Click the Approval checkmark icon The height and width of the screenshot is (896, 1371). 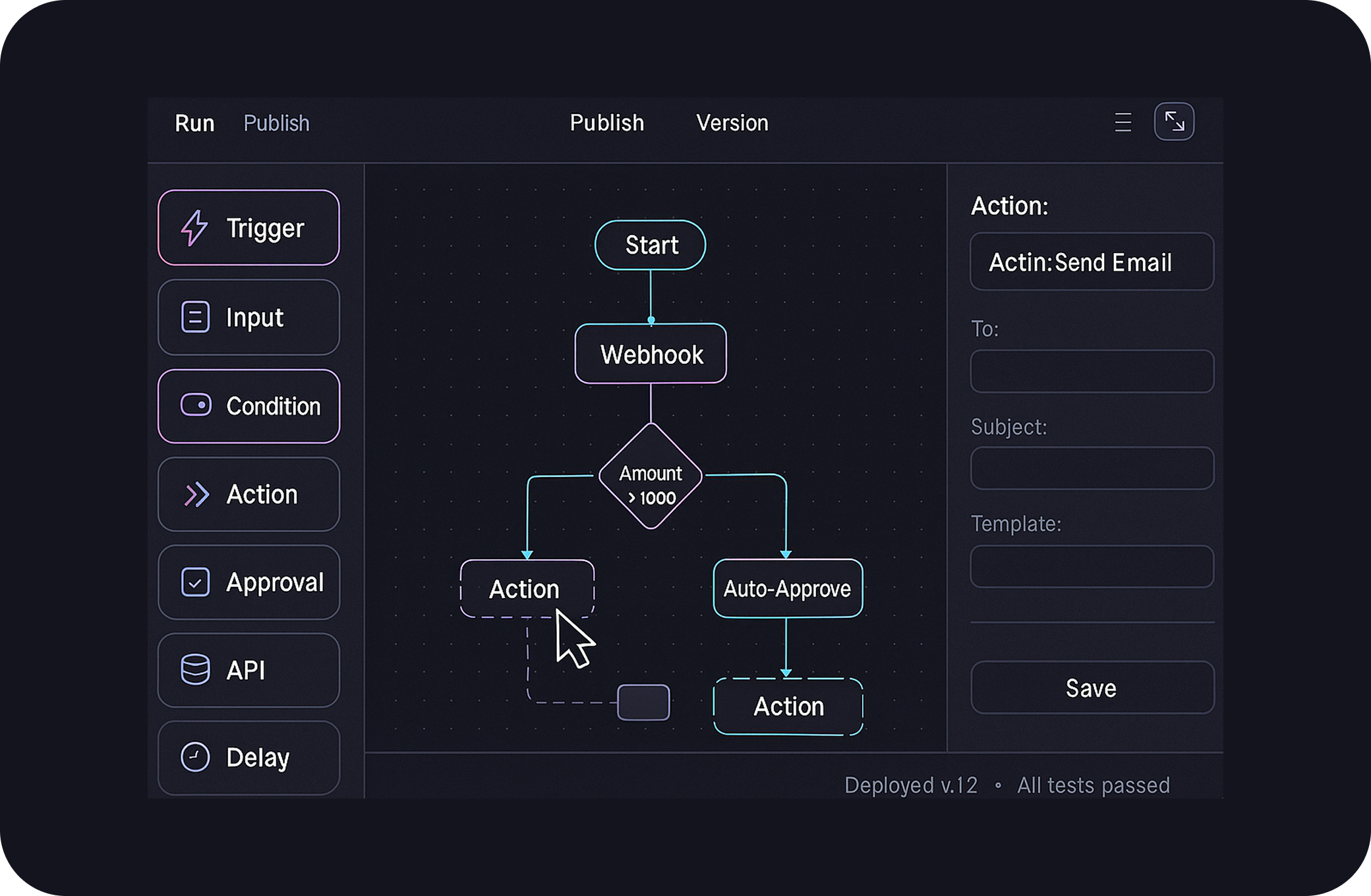click(195, 582)
